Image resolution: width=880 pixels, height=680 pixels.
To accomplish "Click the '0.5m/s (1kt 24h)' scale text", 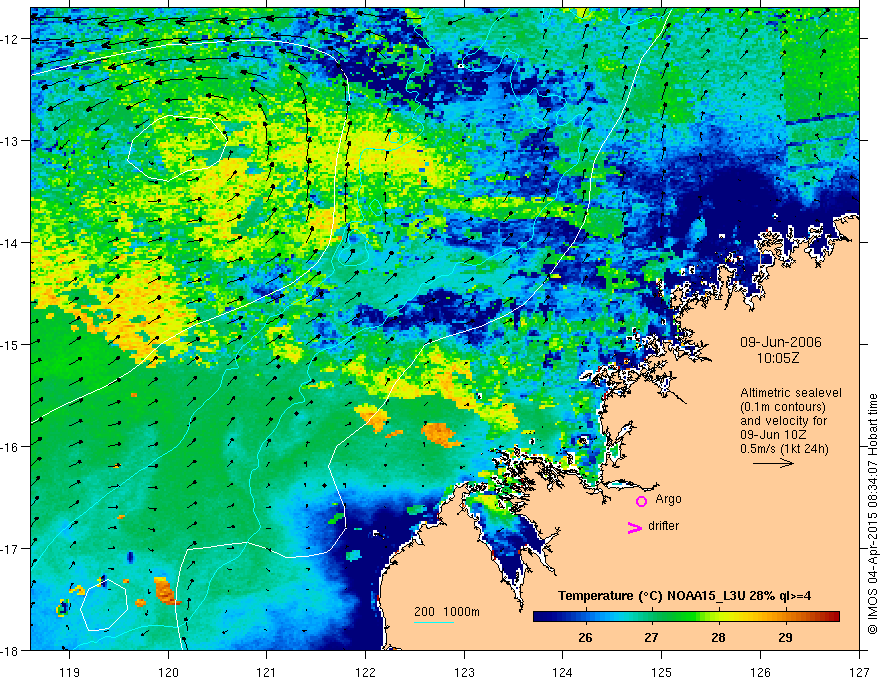I will (x=784, y=448).
